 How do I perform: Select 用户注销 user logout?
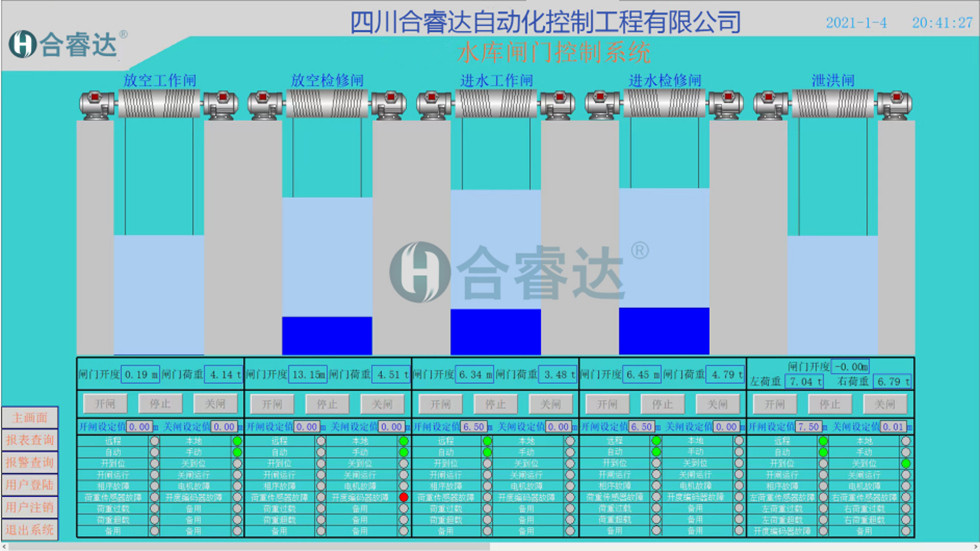[29, 507]
